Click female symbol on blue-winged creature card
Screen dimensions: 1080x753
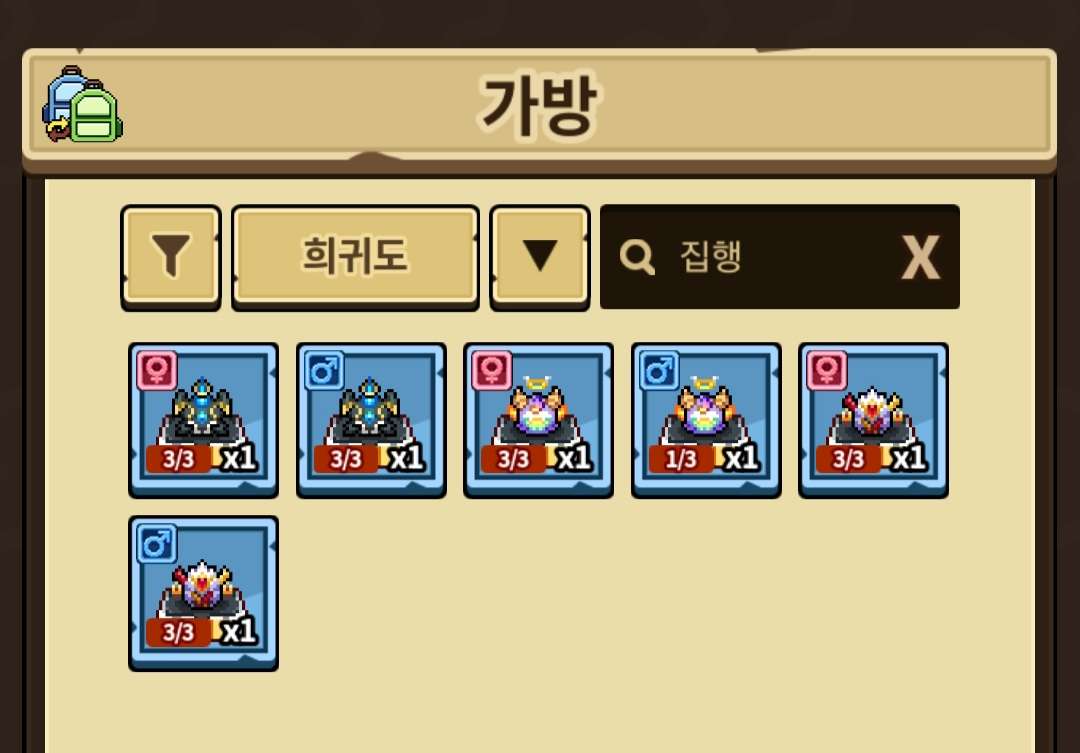tap(157, 371)
